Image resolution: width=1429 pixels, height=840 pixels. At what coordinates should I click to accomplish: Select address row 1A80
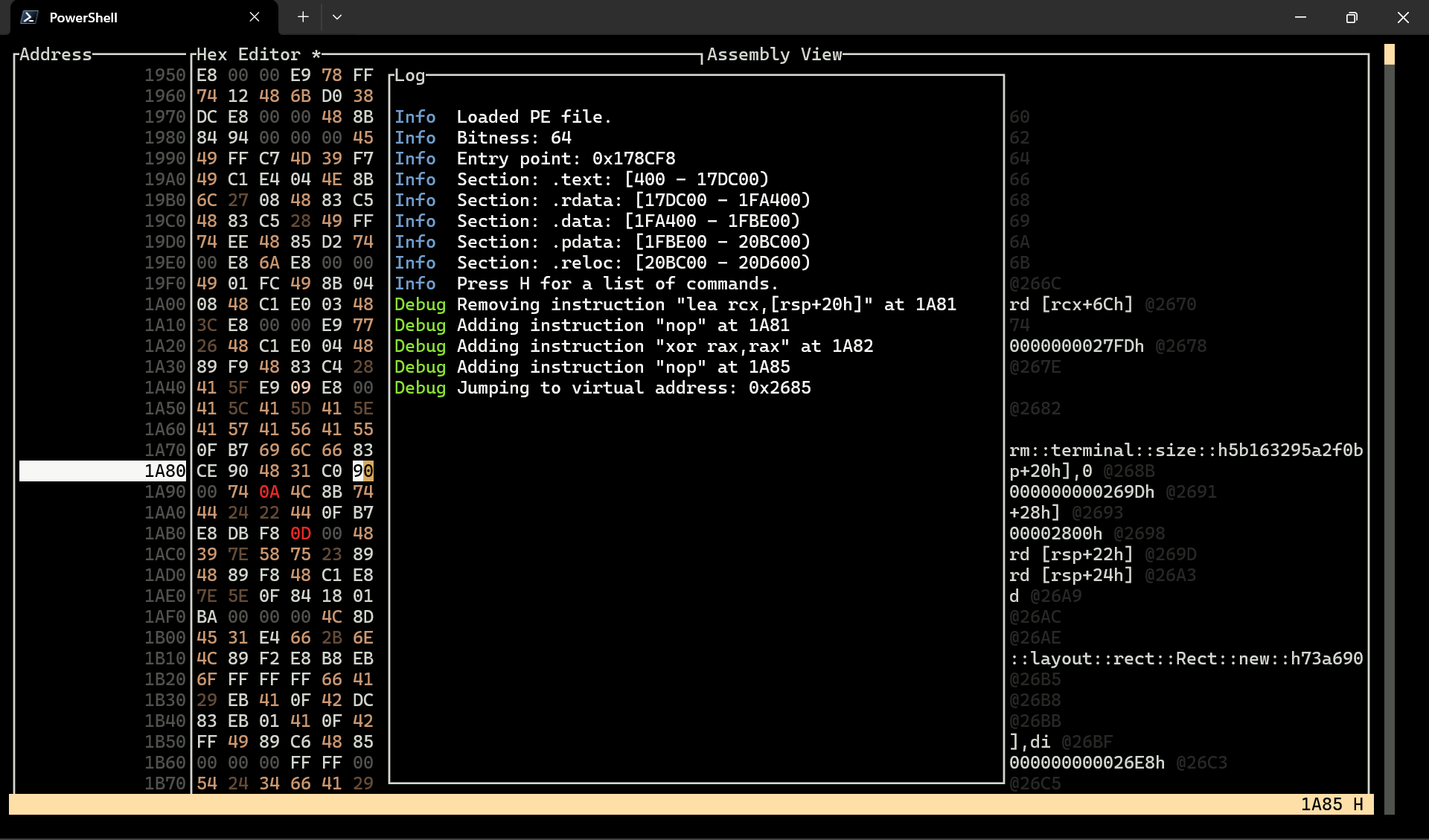point(103,471)
